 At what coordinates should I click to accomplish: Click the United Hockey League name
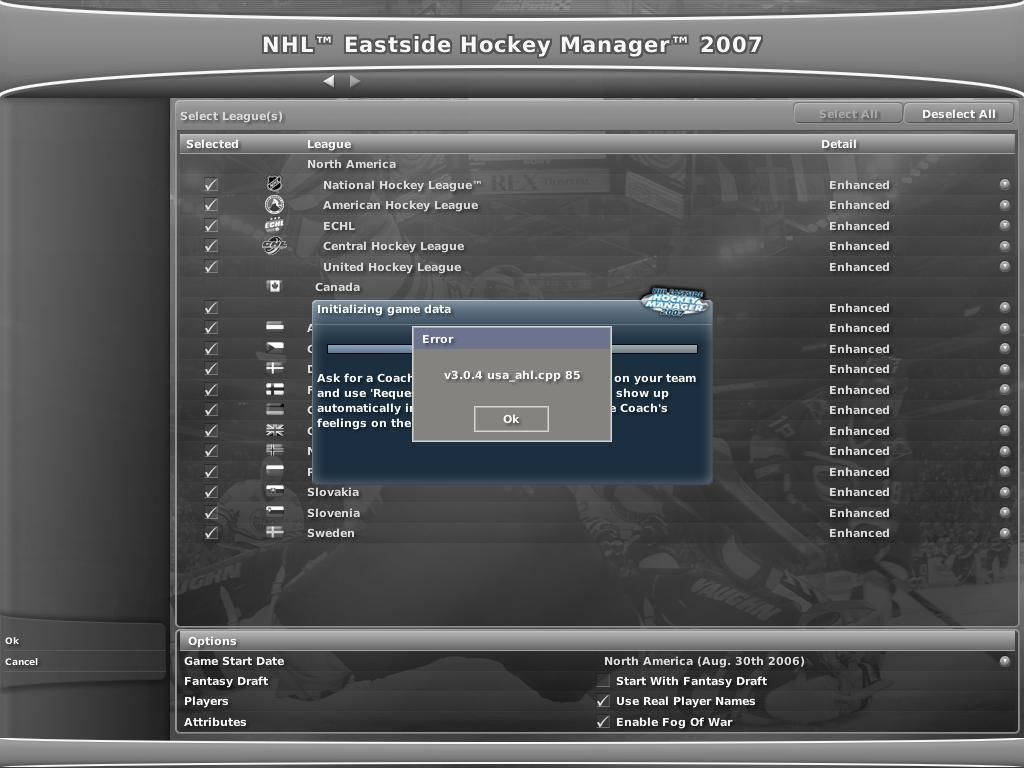click(x=392, y=266)
